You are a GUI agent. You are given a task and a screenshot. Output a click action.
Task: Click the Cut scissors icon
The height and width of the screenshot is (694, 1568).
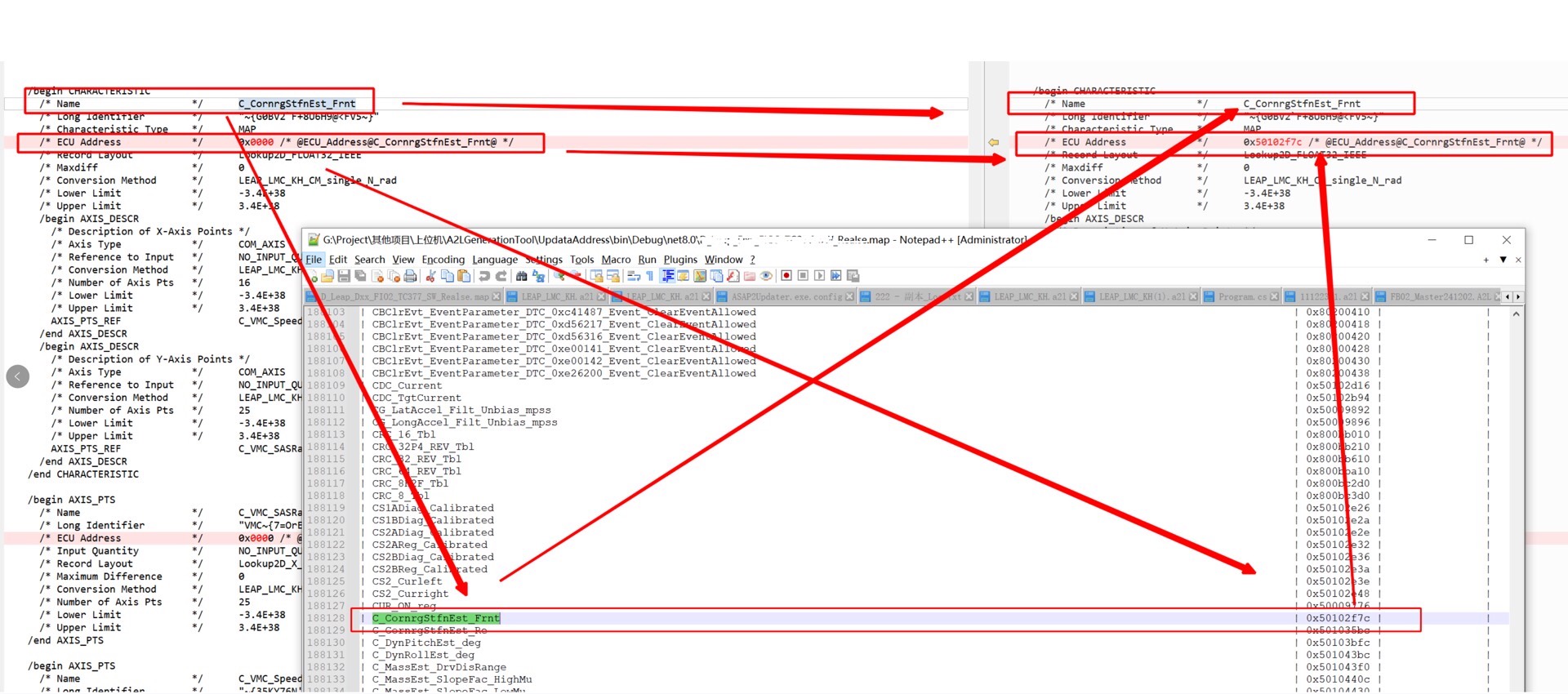click(x=430, y=276)
